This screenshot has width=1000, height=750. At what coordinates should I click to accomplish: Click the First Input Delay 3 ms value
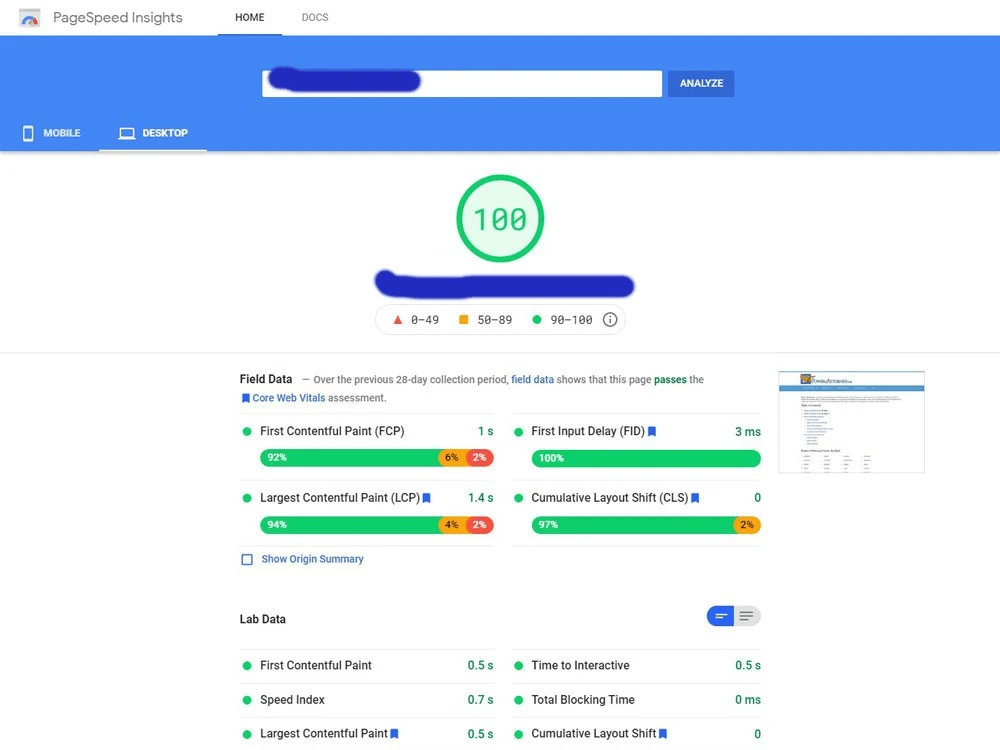747,432
